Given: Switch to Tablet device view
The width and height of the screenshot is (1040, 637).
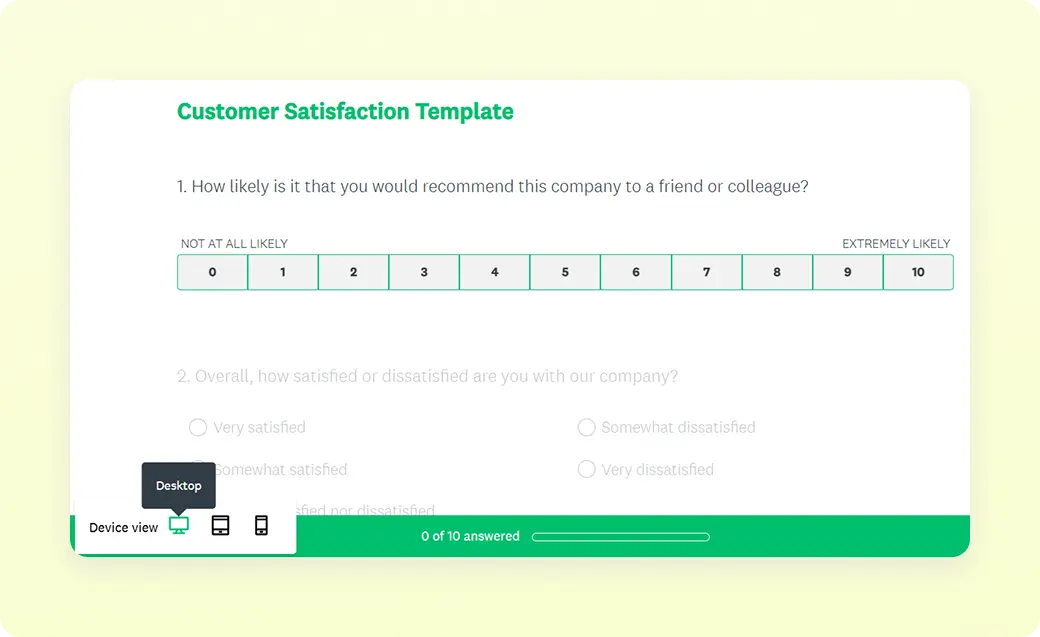Looking at the screenshot, I should 220,526.
